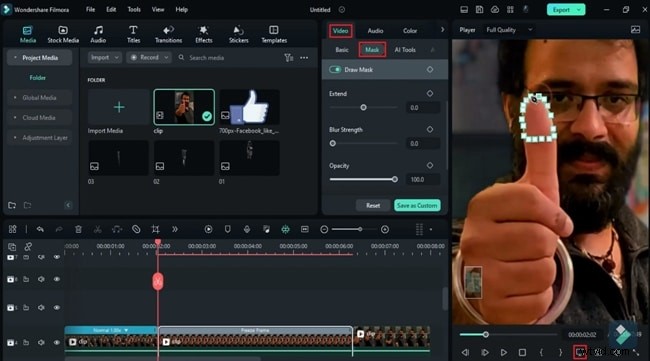Lock track 6
650x361 pixels.
pyautogui.click(x=26, y=279)
